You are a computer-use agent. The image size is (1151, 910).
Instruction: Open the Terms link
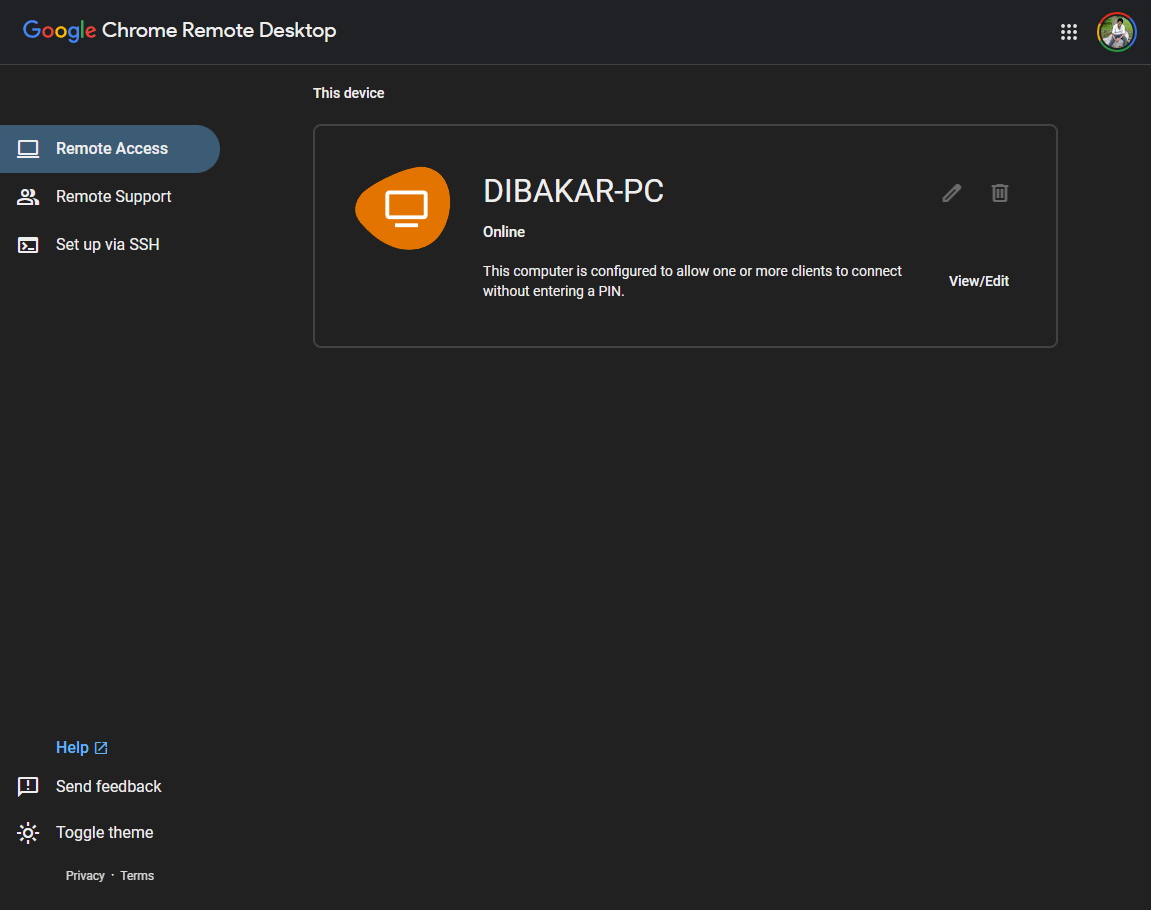tap(137, 876)
